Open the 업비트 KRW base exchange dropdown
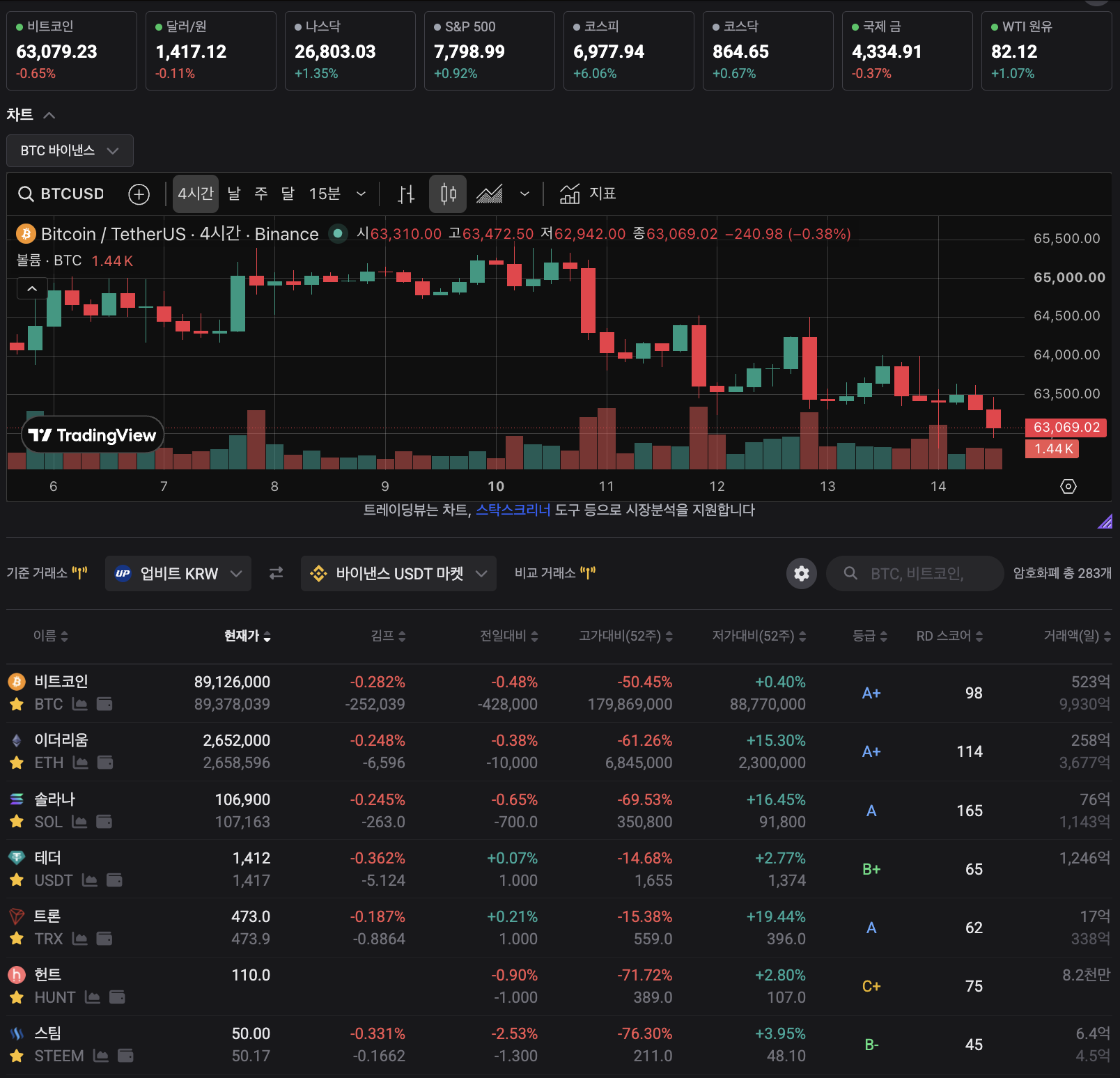The image size is (1120, 1078). coord(178,573)
